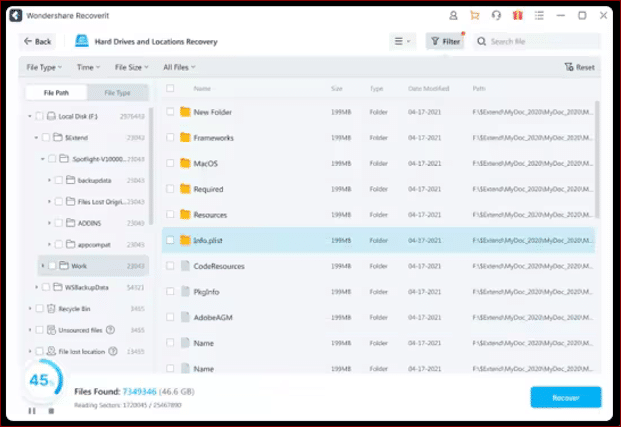Sort by the Type column header

point(376,88)
